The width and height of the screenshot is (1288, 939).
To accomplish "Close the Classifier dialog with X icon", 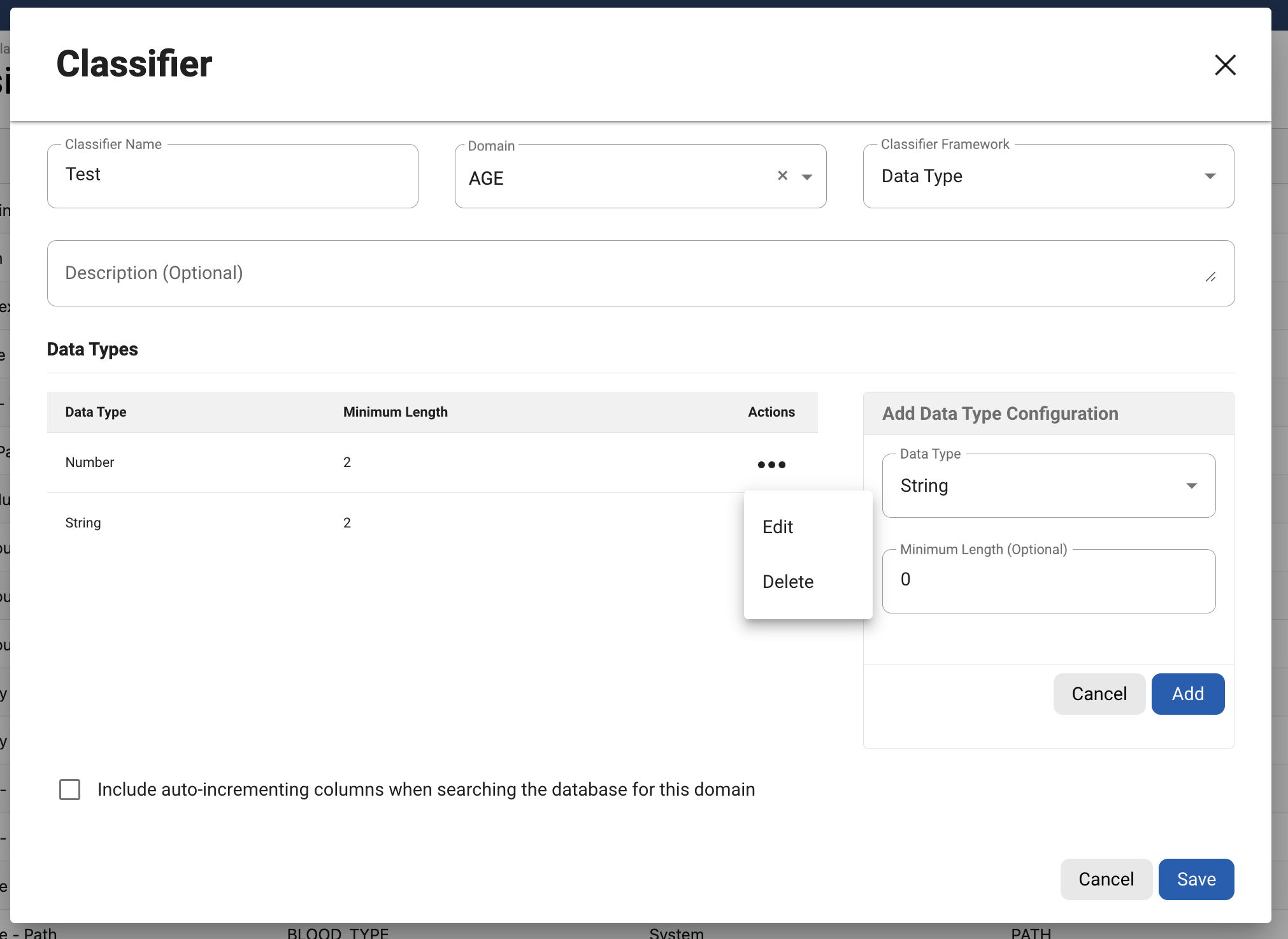I will [1224, 65].
